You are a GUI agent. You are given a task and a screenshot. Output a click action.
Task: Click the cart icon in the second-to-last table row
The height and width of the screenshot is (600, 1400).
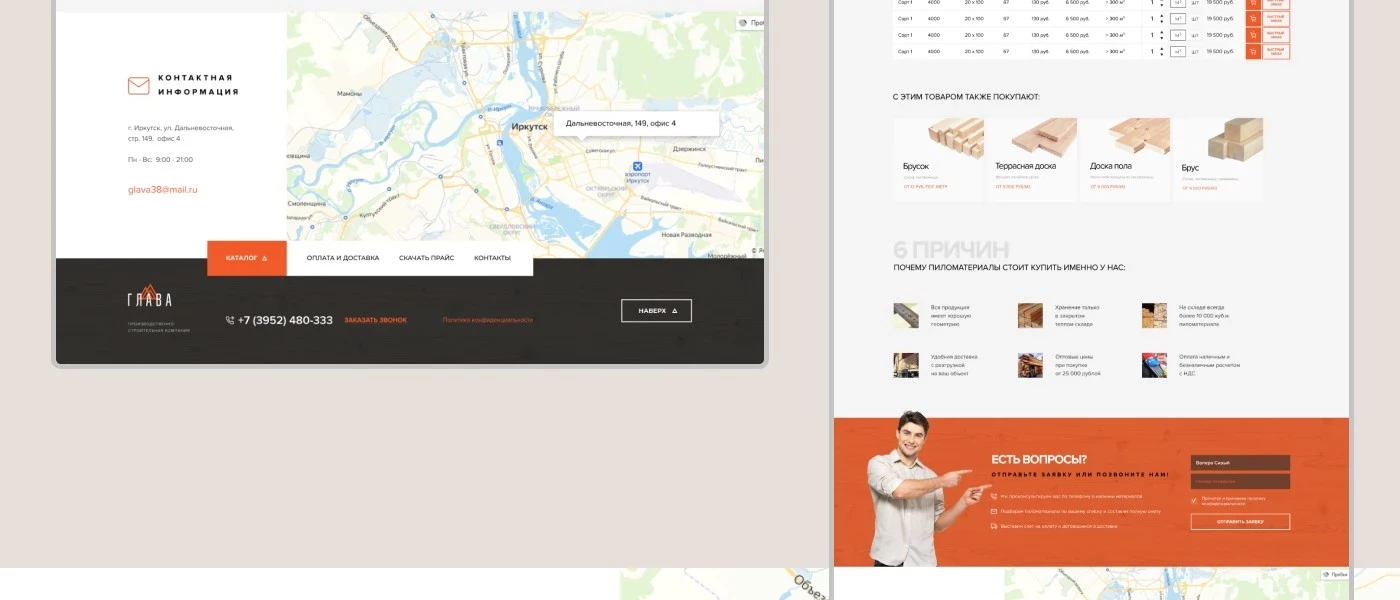[x=1252, y=35]
